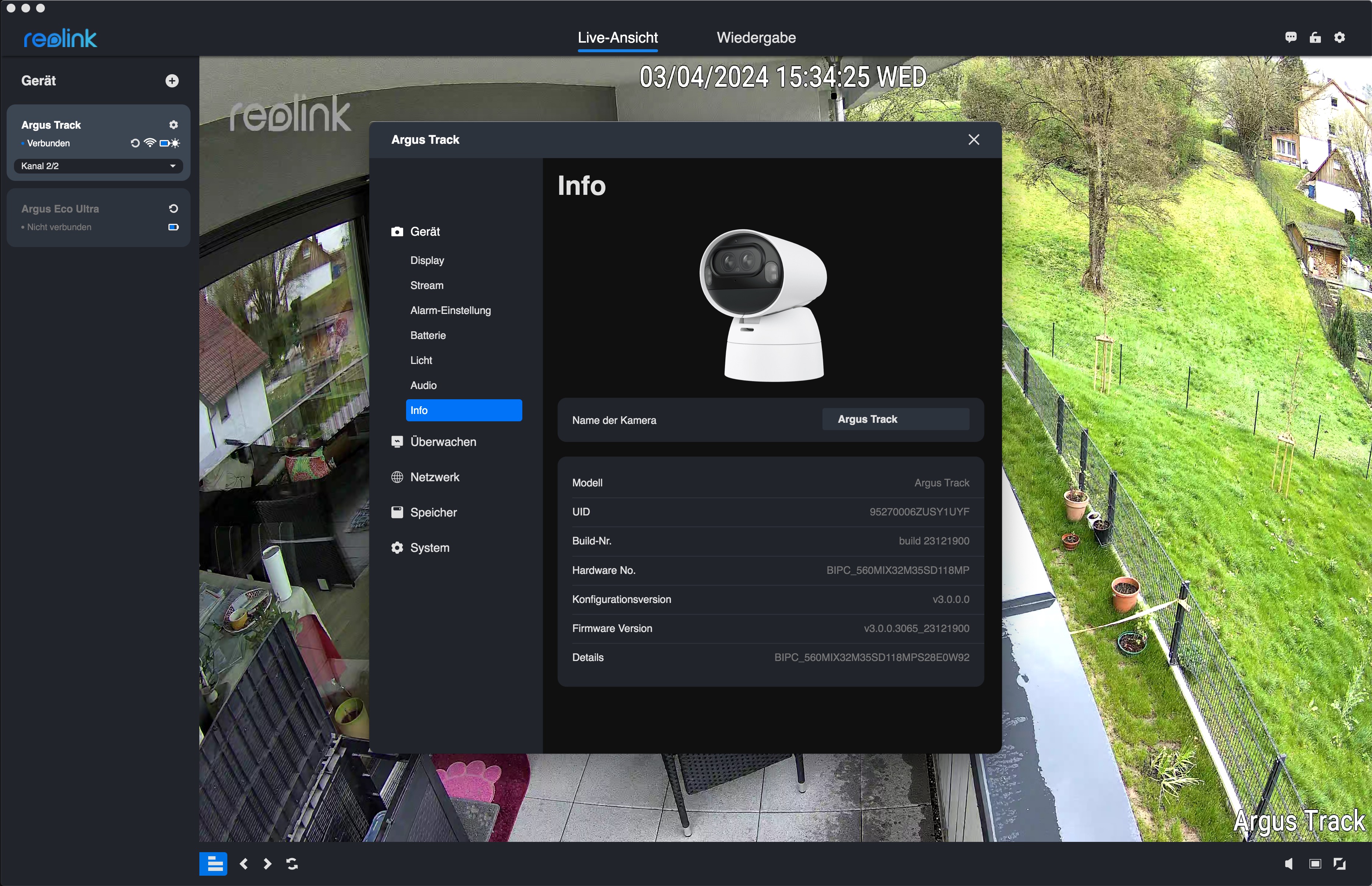Close the Argus Track settings dialog
The image size is (1372, 886).
(x=973, y=140)
